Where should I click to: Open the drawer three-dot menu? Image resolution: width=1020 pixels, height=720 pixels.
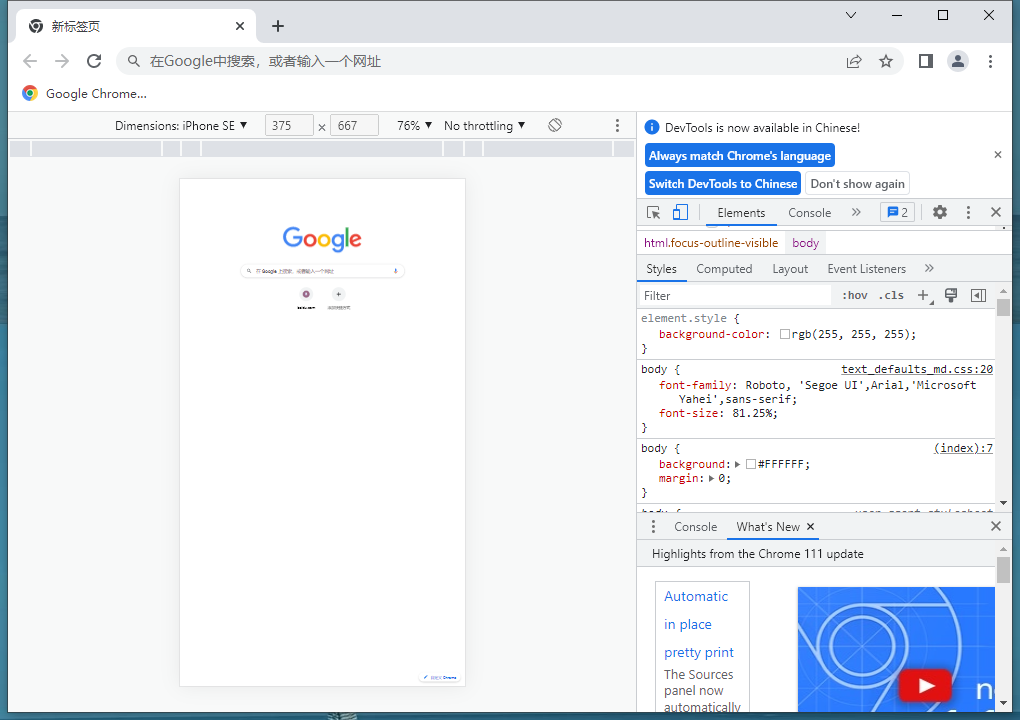coord(653,526)
